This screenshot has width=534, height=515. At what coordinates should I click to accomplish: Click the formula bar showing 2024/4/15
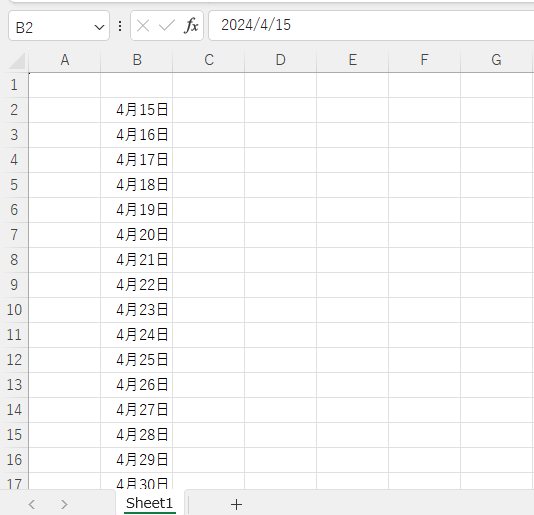coord(371,26)
